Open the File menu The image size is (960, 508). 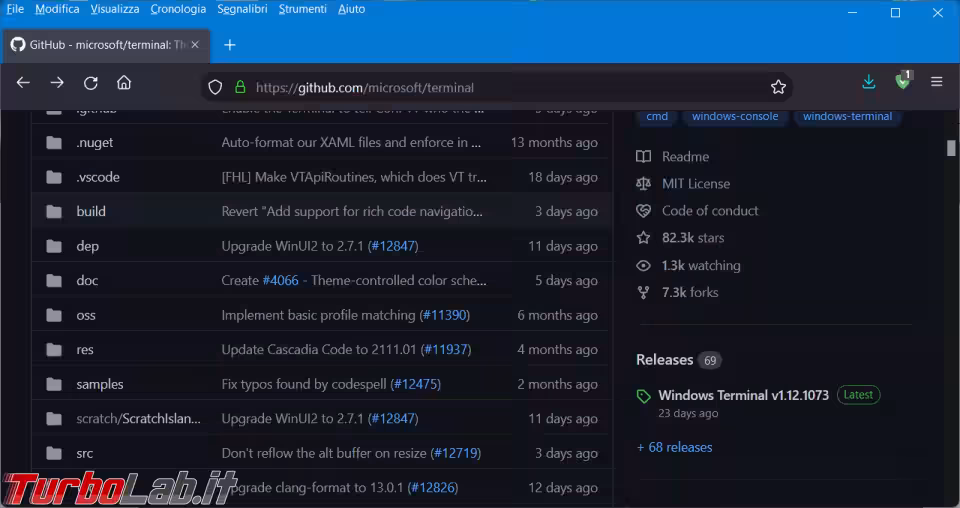pyautogui.click(x=15, y=9)
